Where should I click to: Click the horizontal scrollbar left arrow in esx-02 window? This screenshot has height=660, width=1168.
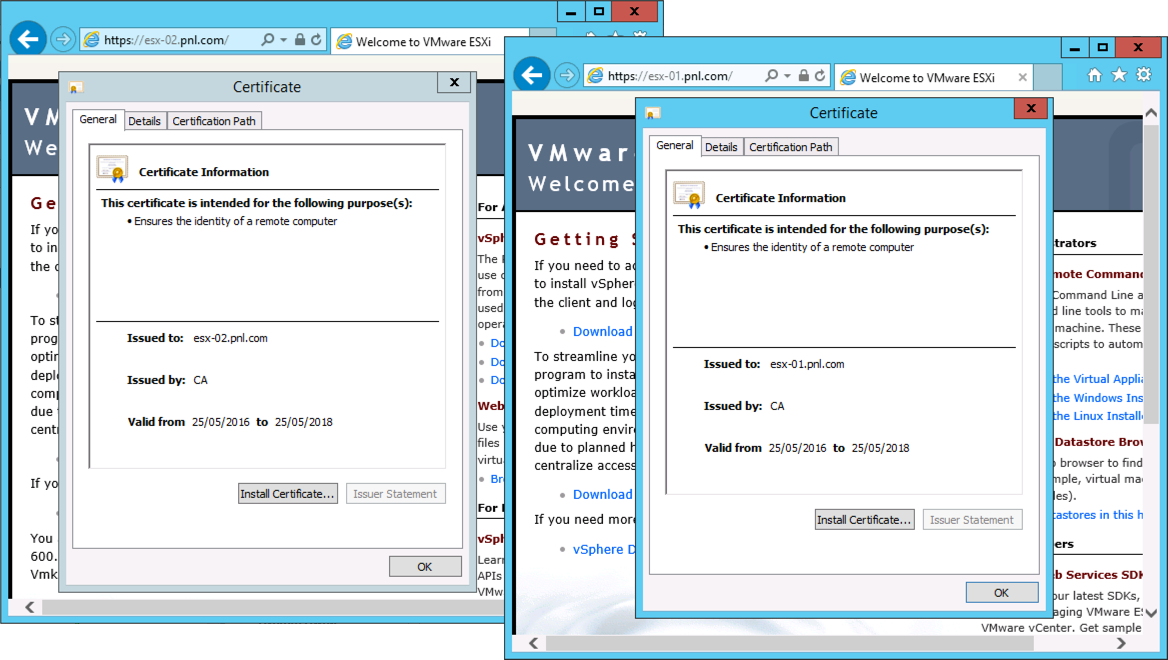30,607
